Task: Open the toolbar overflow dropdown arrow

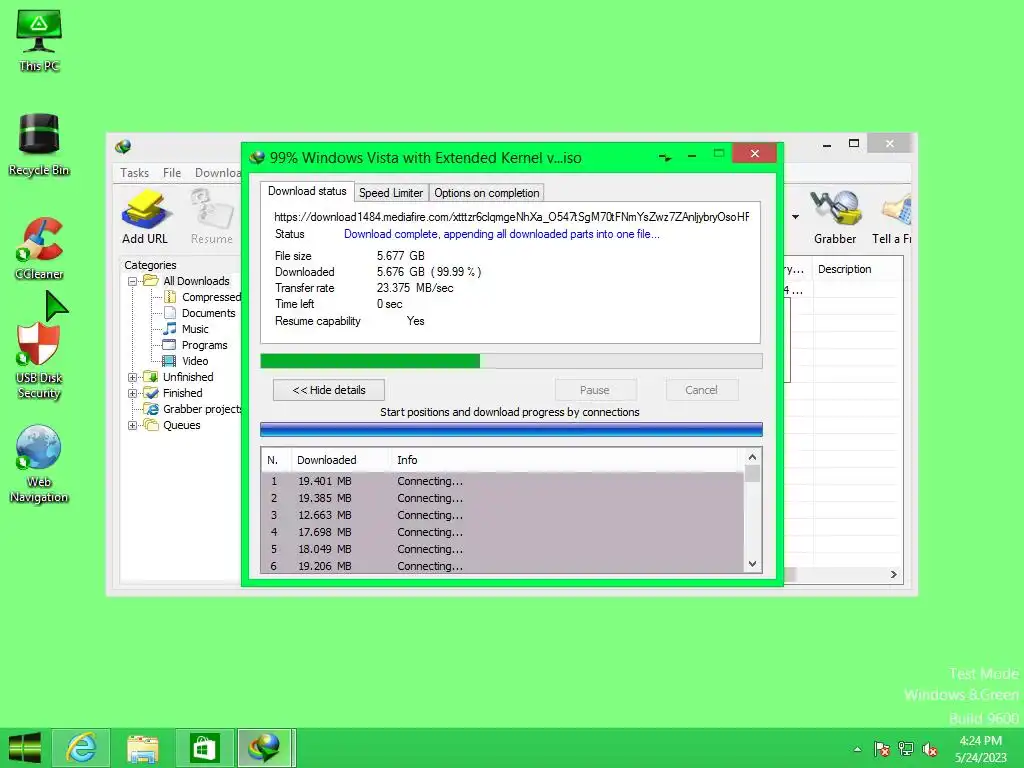Action: pyautogui.click(x=795, y=217)
